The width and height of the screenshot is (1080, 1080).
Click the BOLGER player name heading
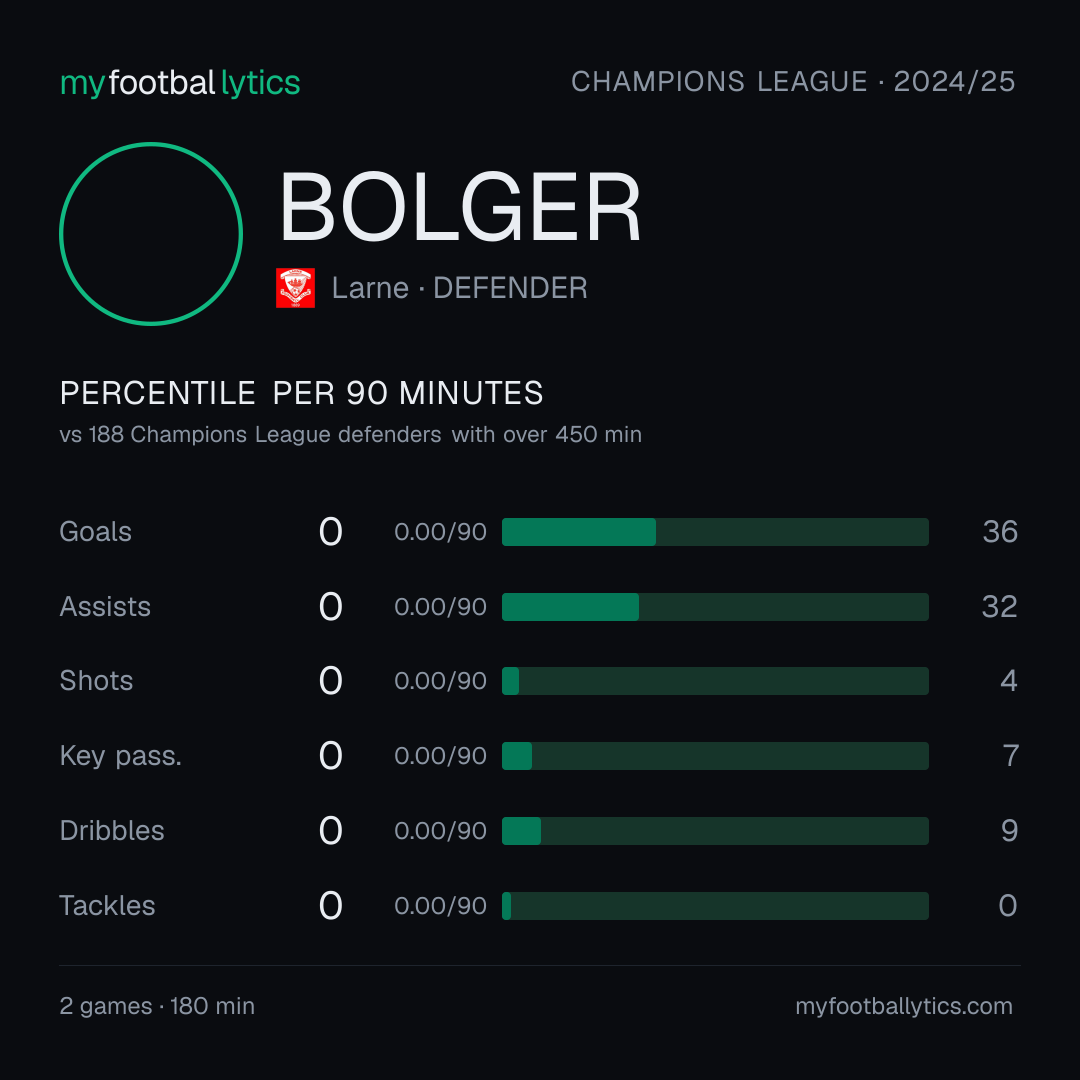click(460, 207)
